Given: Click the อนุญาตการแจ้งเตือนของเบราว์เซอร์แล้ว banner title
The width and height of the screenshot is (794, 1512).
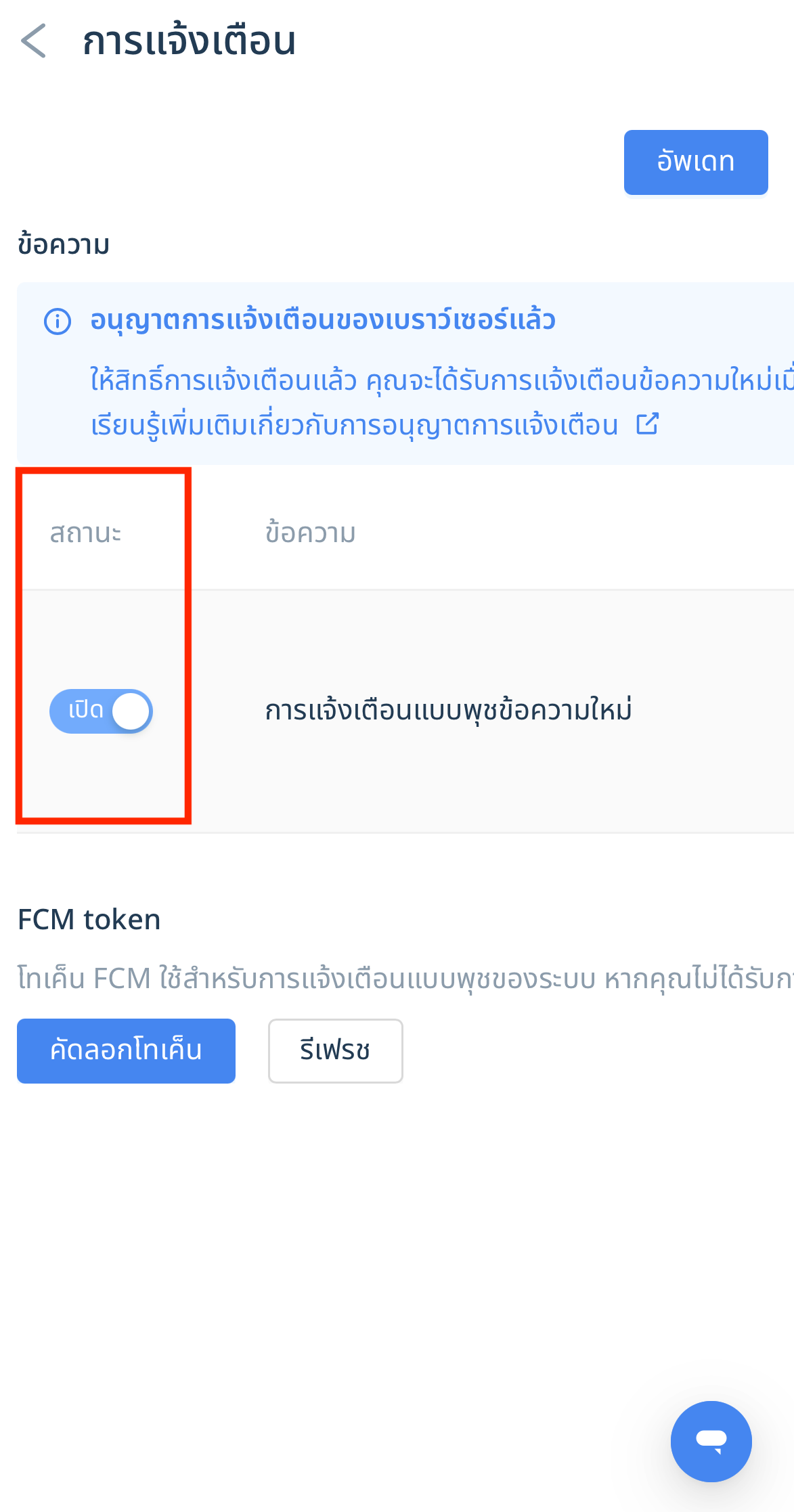Looking at the screenshot, I should pos(323,320).
